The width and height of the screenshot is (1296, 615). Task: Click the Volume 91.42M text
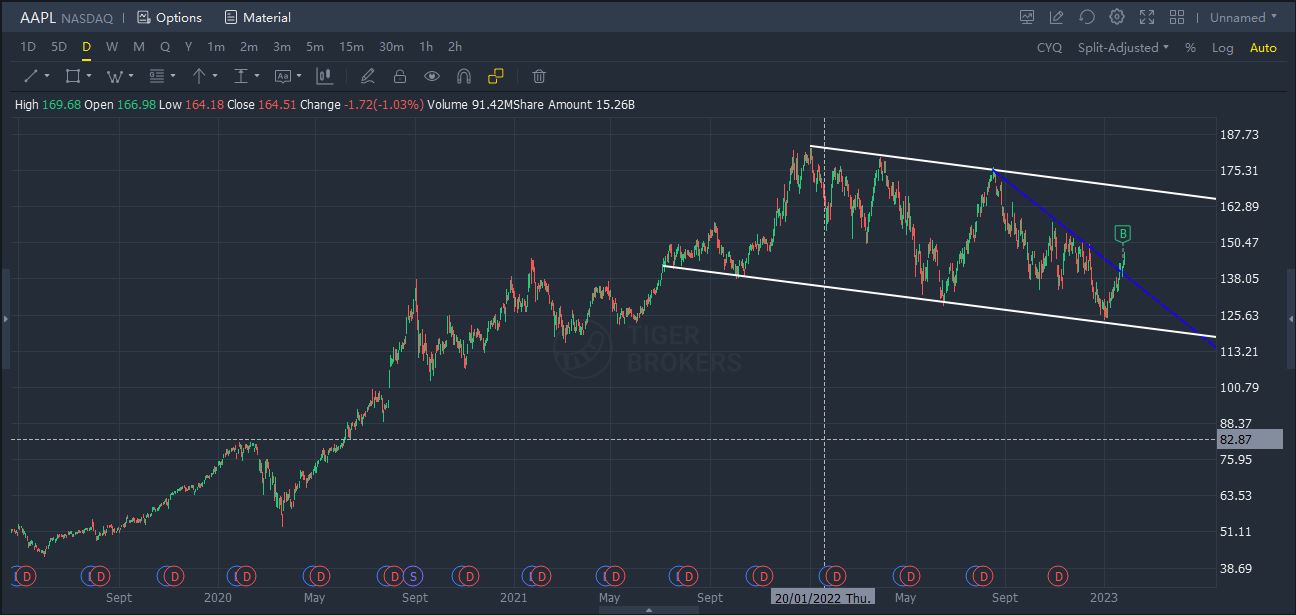point(471,104)
